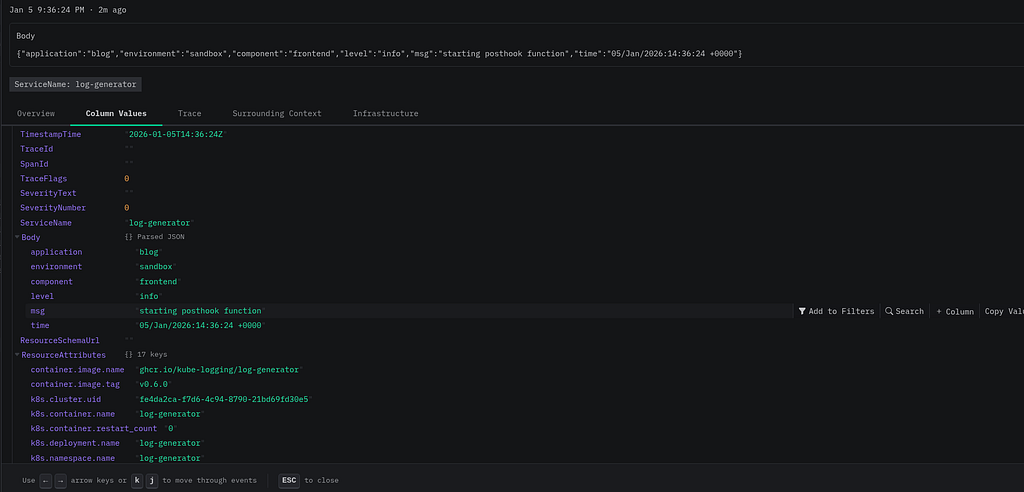Open the Overview tab
Viewport: 1024px width, 492px height.
point(36,113)
